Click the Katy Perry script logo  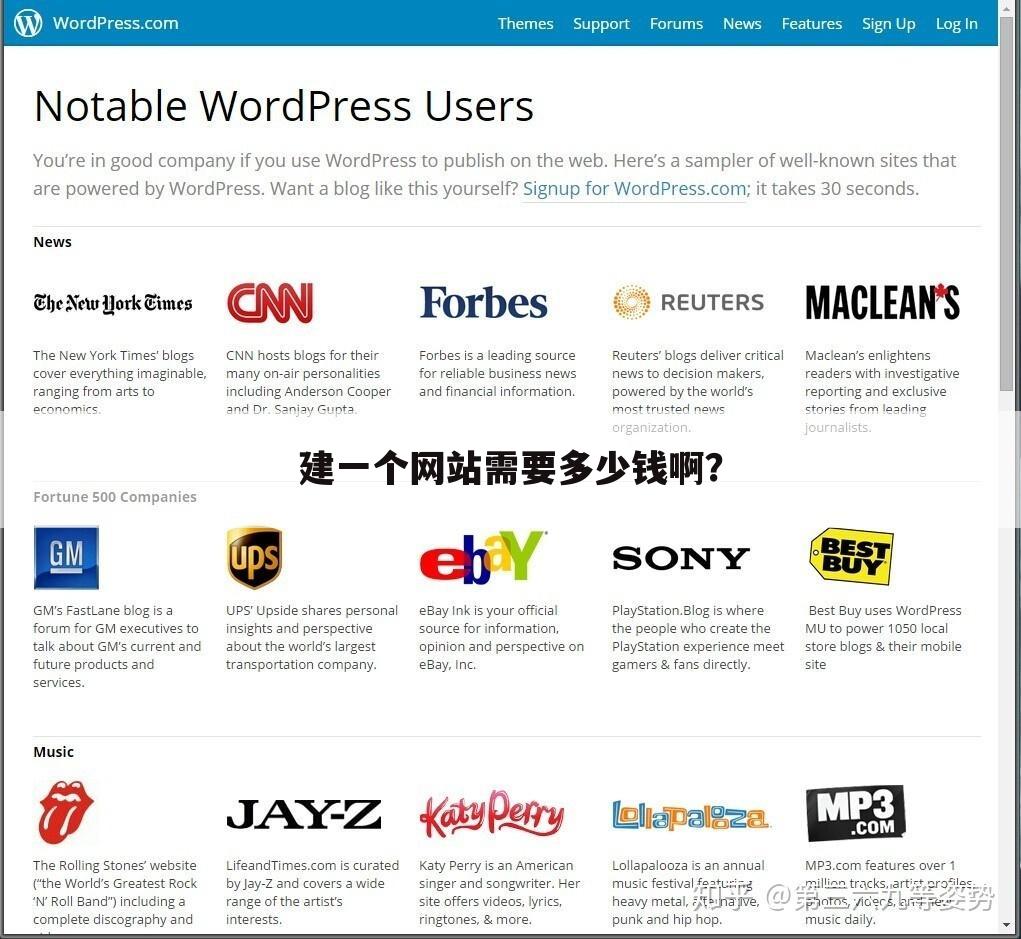(x=492, y=814)
